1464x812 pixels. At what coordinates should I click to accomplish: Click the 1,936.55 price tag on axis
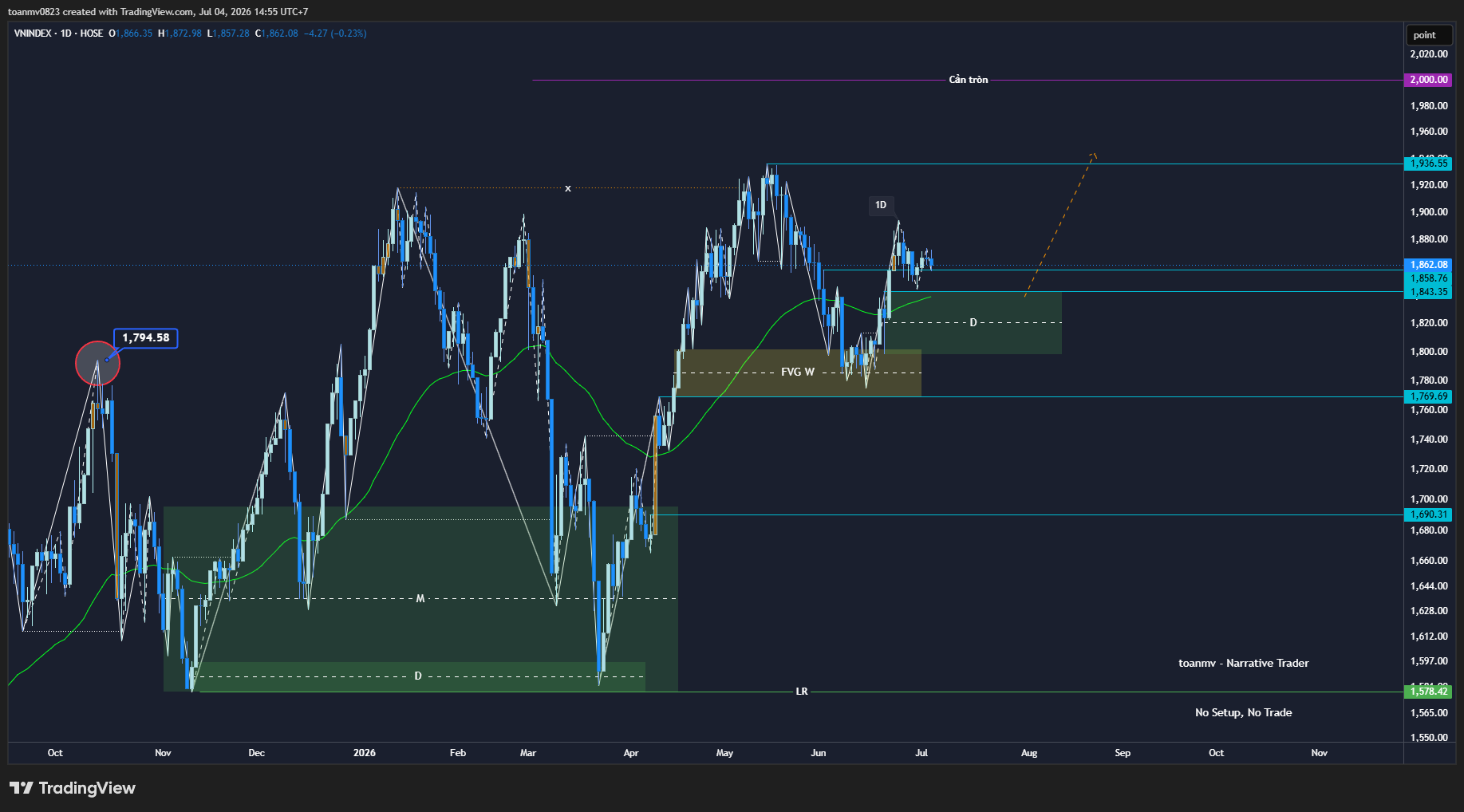(1428, 164)
